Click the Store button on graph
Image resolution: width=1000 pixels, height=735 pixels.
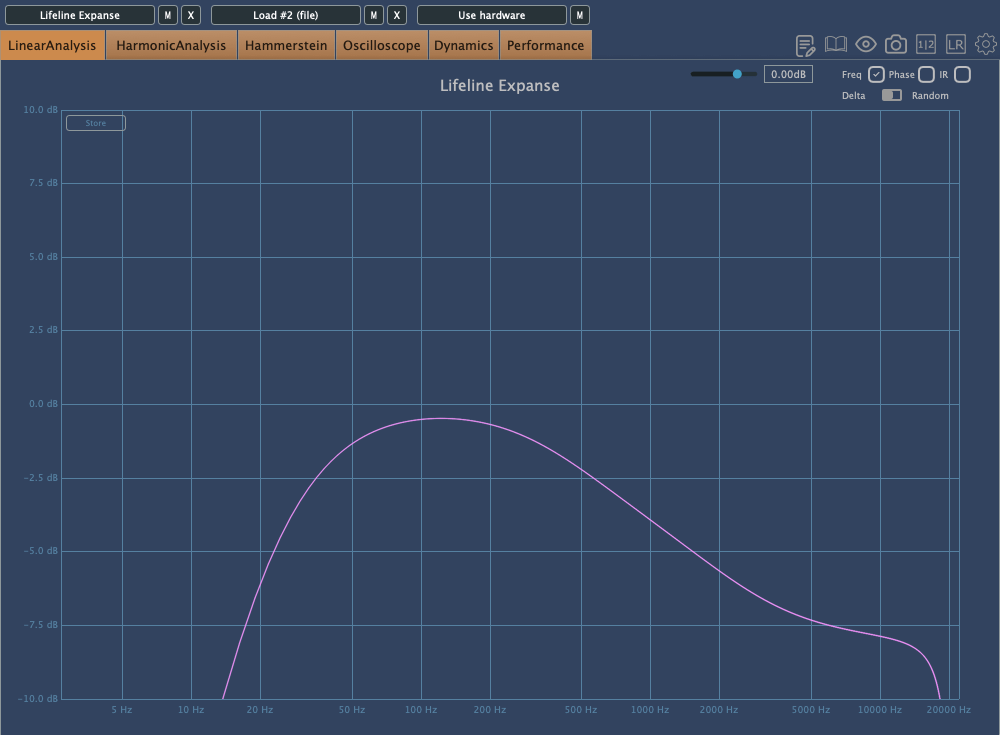pyautogui.click(x=96, y=123)
